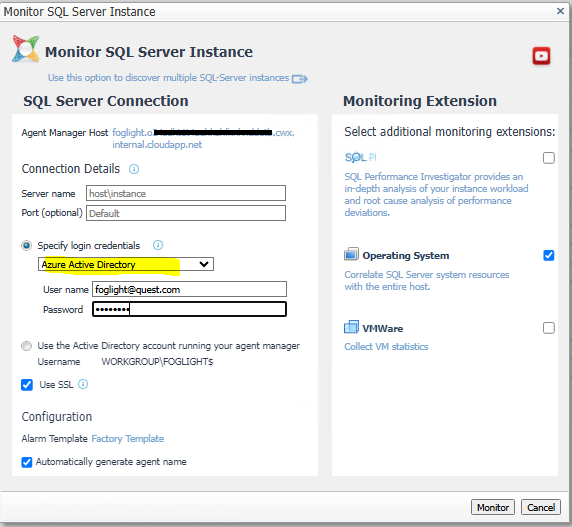Click the Monitoring Extension heading
This screenshot has width=572, height=527.
click(x=420, y=101)
